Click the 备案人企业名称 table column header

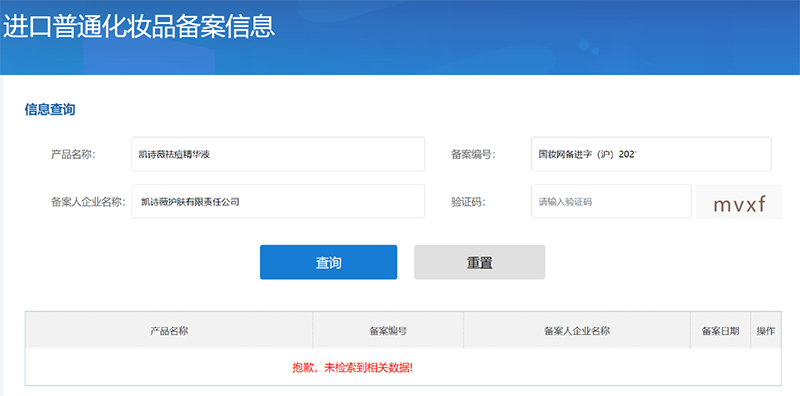tap(577, 331)
